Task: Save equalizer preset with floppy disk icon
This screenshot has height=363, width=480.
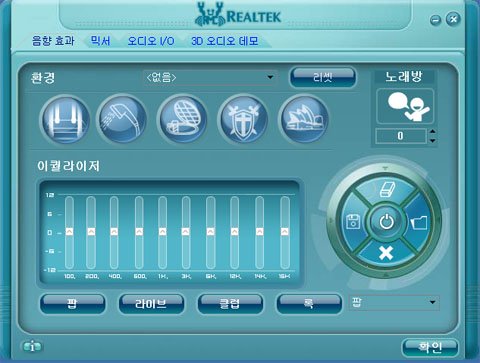Action: pyautogui.click(x=353, y=221)
